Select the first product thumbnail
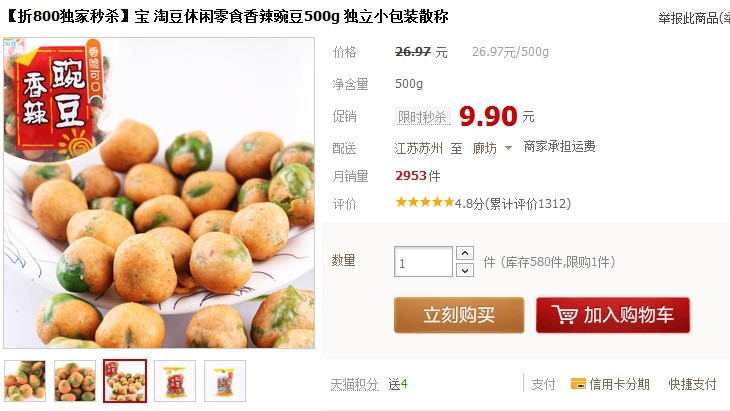The image size is (730, 411). [25, 381]
